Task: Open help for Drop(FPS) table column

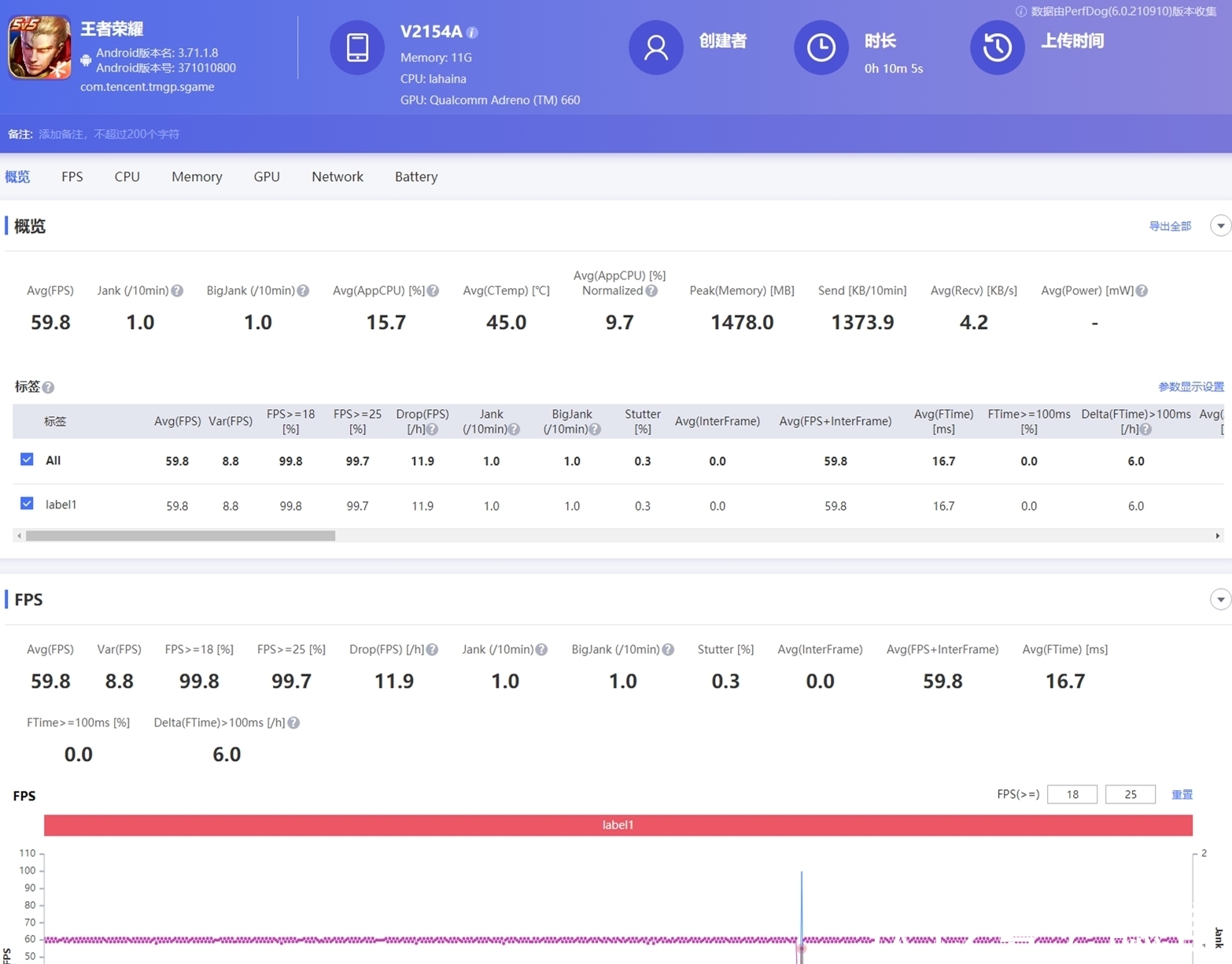Action: (432, 429)
